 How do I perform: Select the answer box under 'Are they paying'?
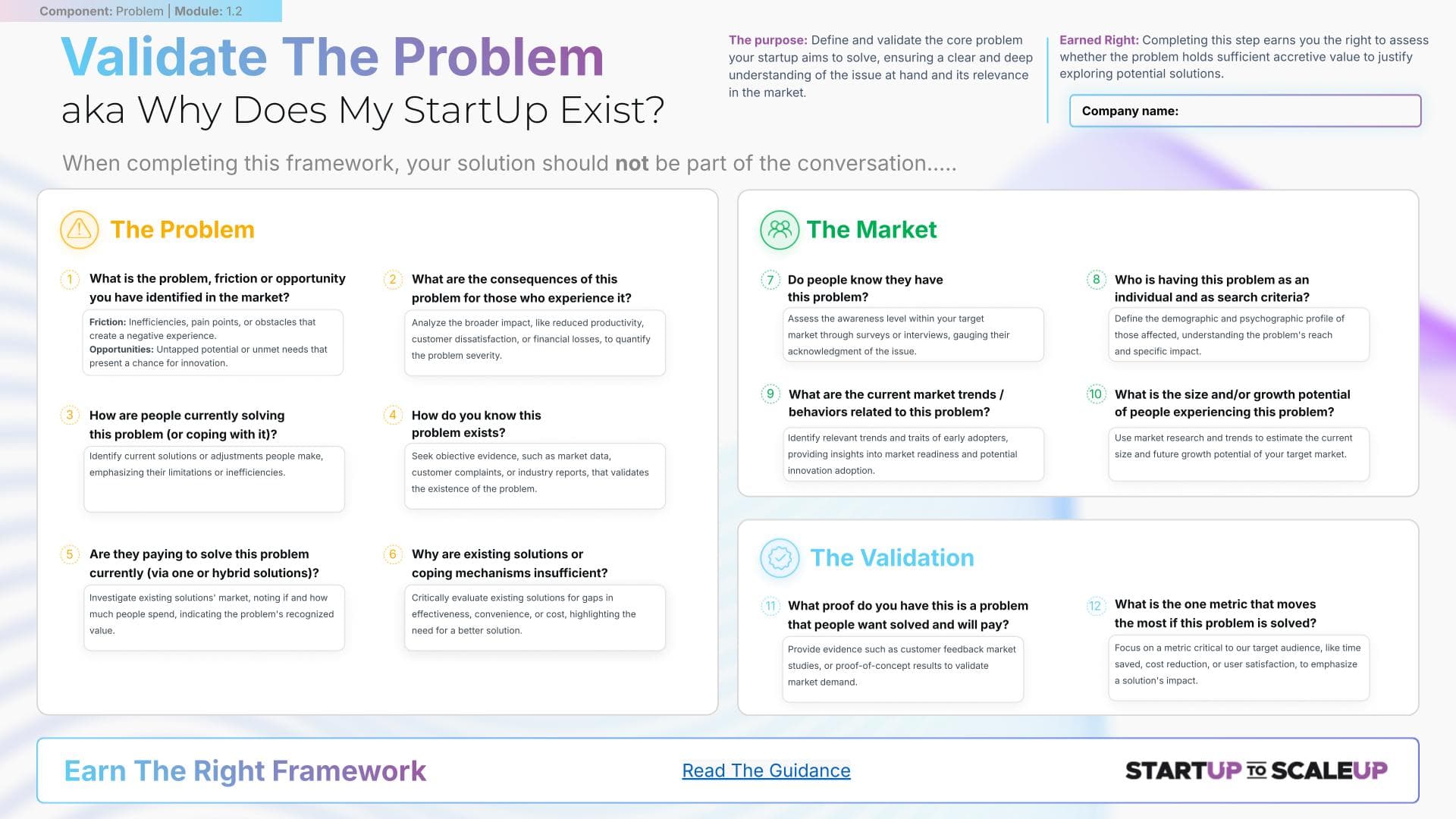[x=214, y=617]
